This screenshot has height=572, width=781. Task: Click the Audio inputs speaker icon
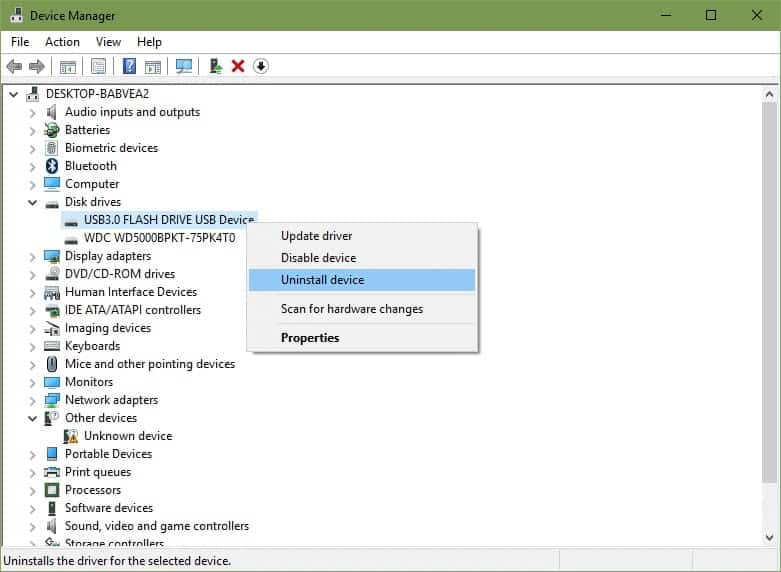tap(51, 112)
